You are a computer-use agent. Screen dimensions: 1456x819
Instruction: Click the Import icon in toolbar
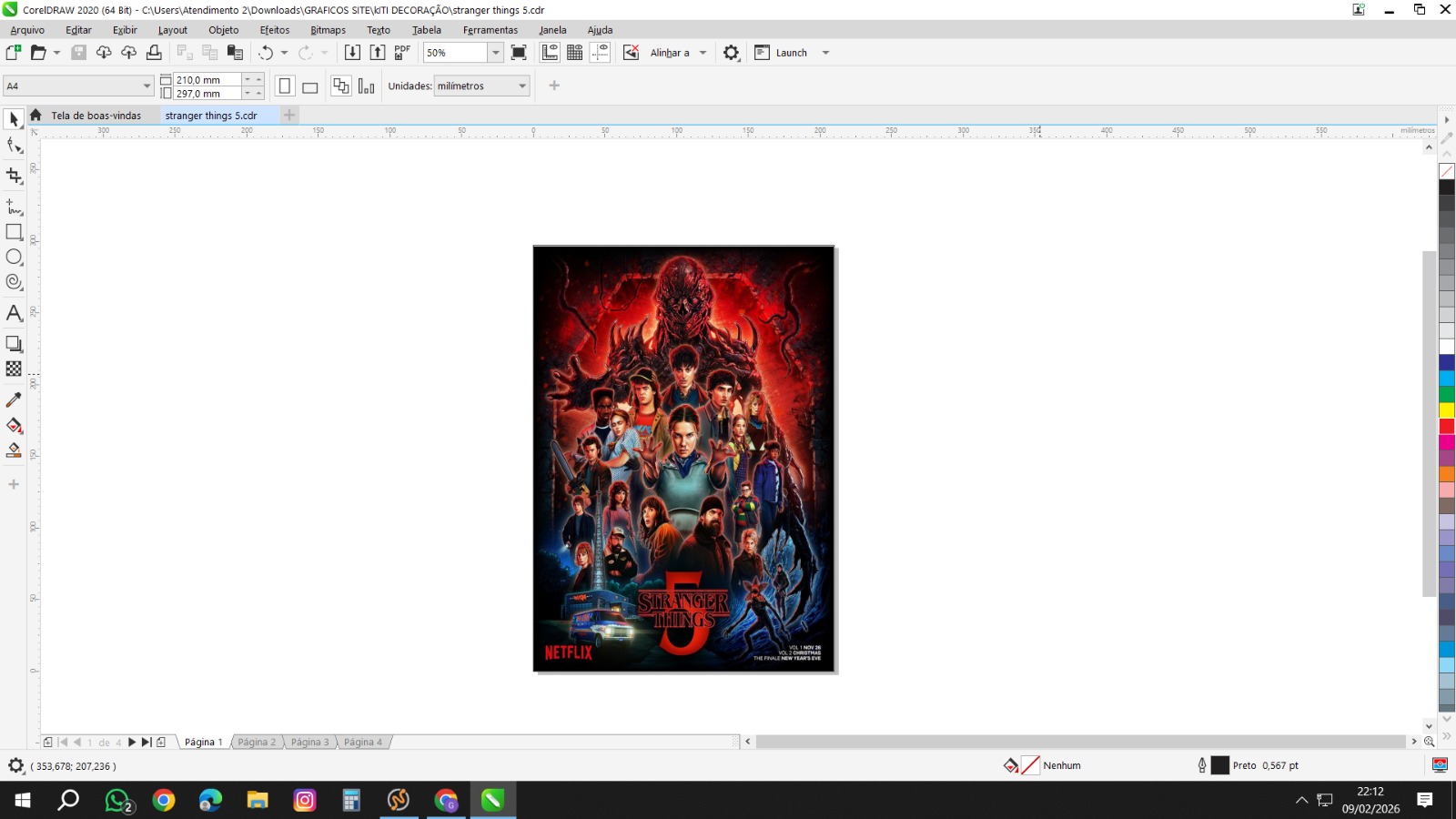(352, 53)
